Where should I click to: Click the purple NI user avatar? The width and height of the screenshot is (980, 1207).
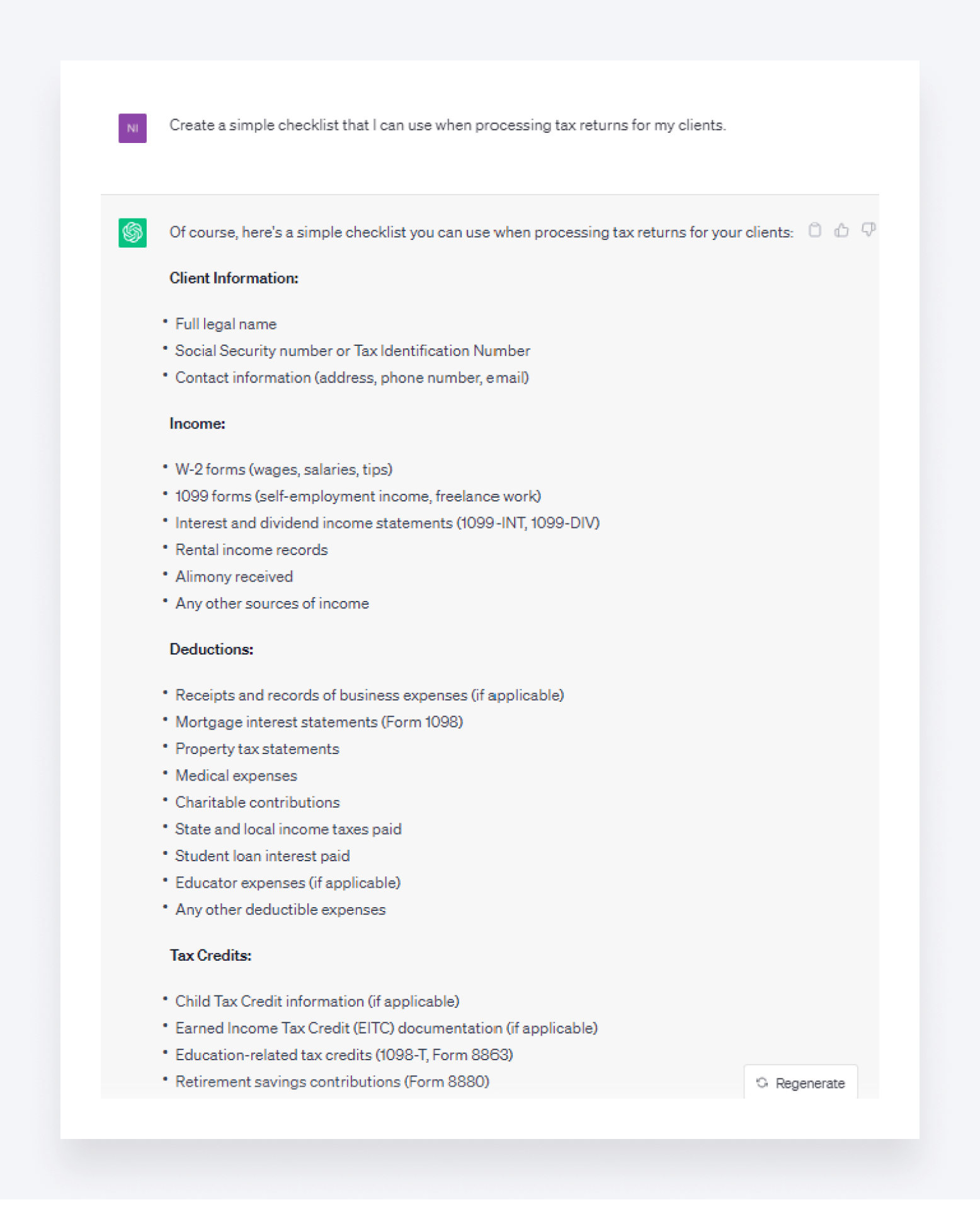(132, 128)
